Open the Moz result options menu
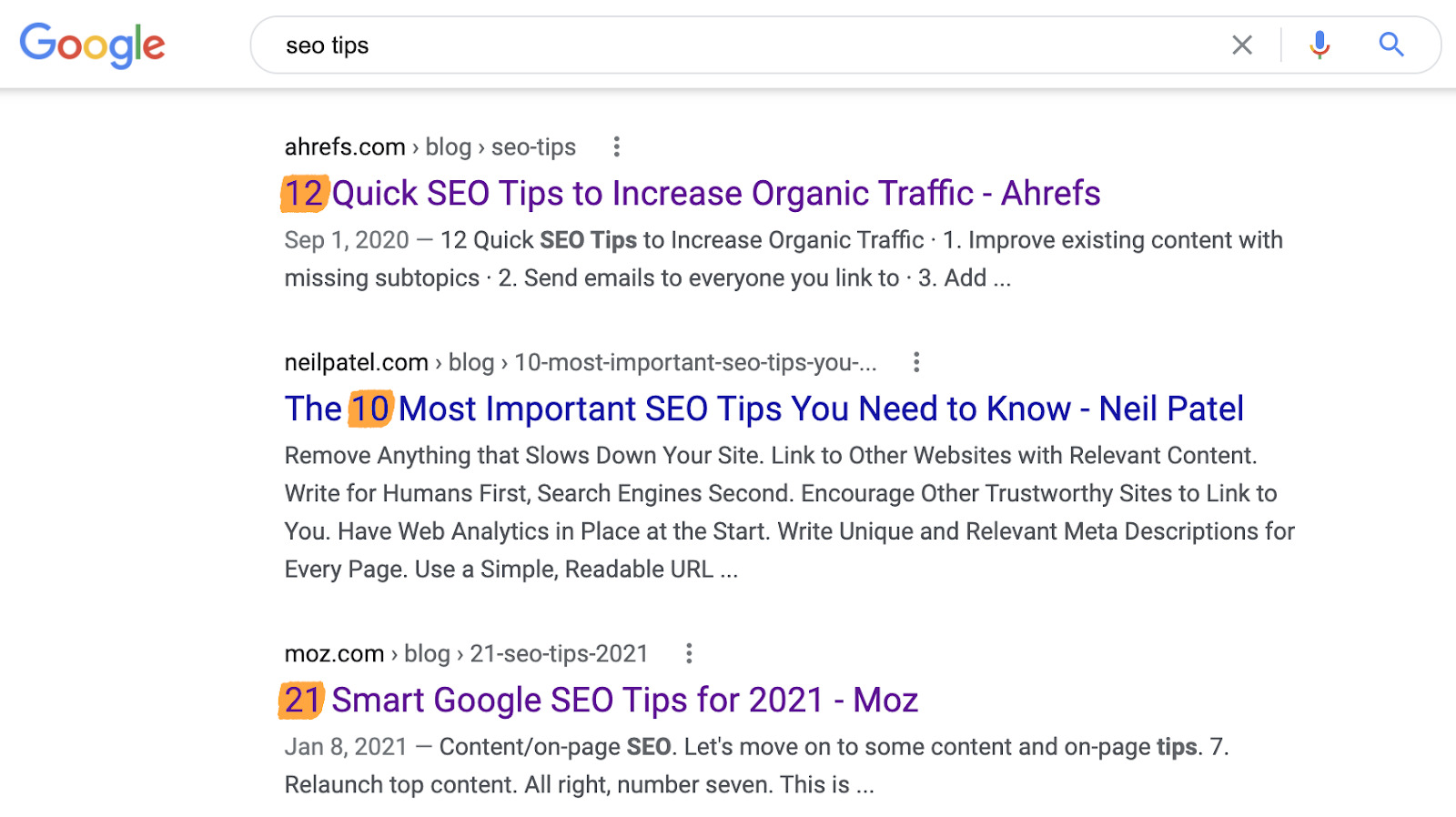Image resolution: width=1456 pixels, height=817 pixels. tap(689, 653)
